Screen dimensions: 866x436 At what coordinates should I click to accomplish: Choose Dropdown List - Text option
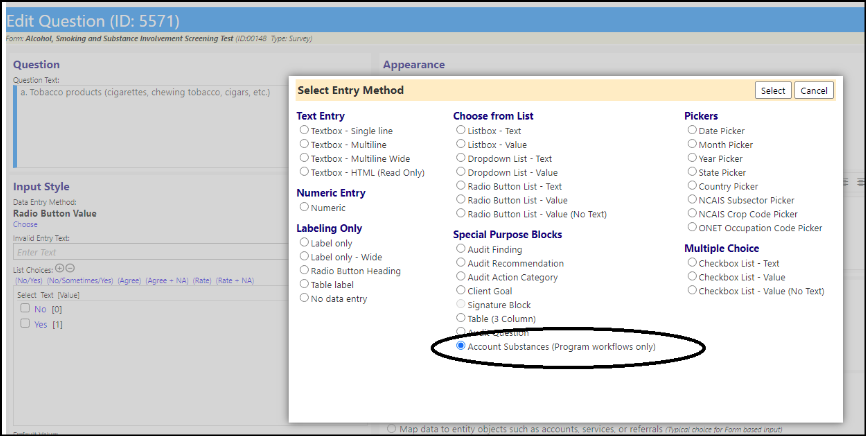tap(461, 157)
